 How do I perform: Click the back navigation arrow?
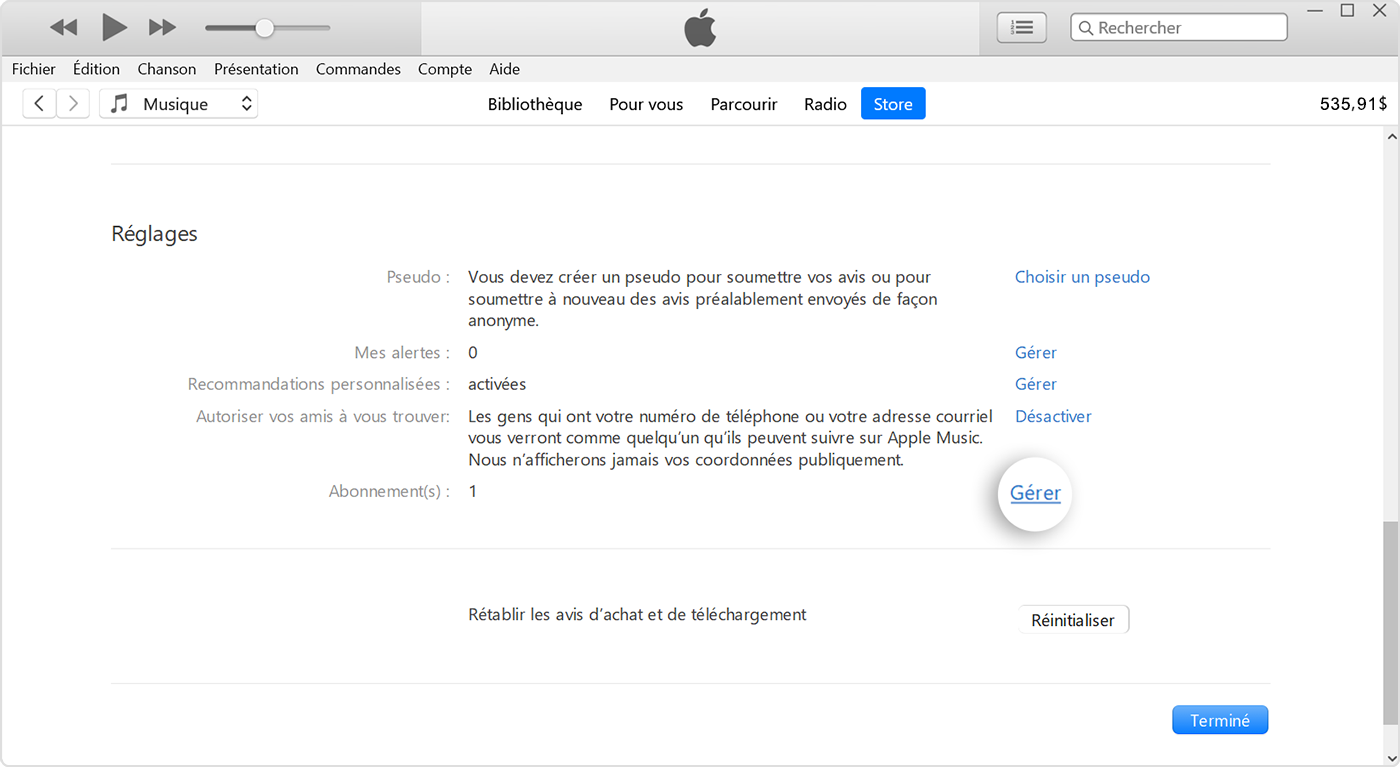tap(39, 103)
